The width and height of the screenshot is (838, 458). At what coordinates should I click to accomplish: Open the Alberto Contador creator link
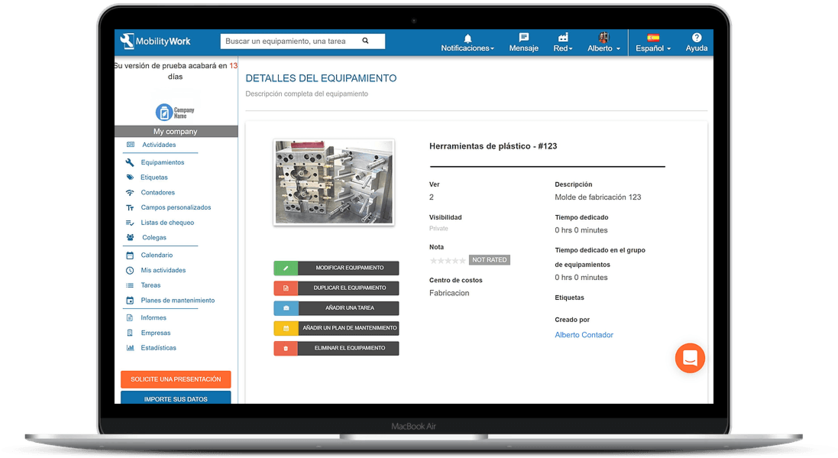tap(584, 335)
